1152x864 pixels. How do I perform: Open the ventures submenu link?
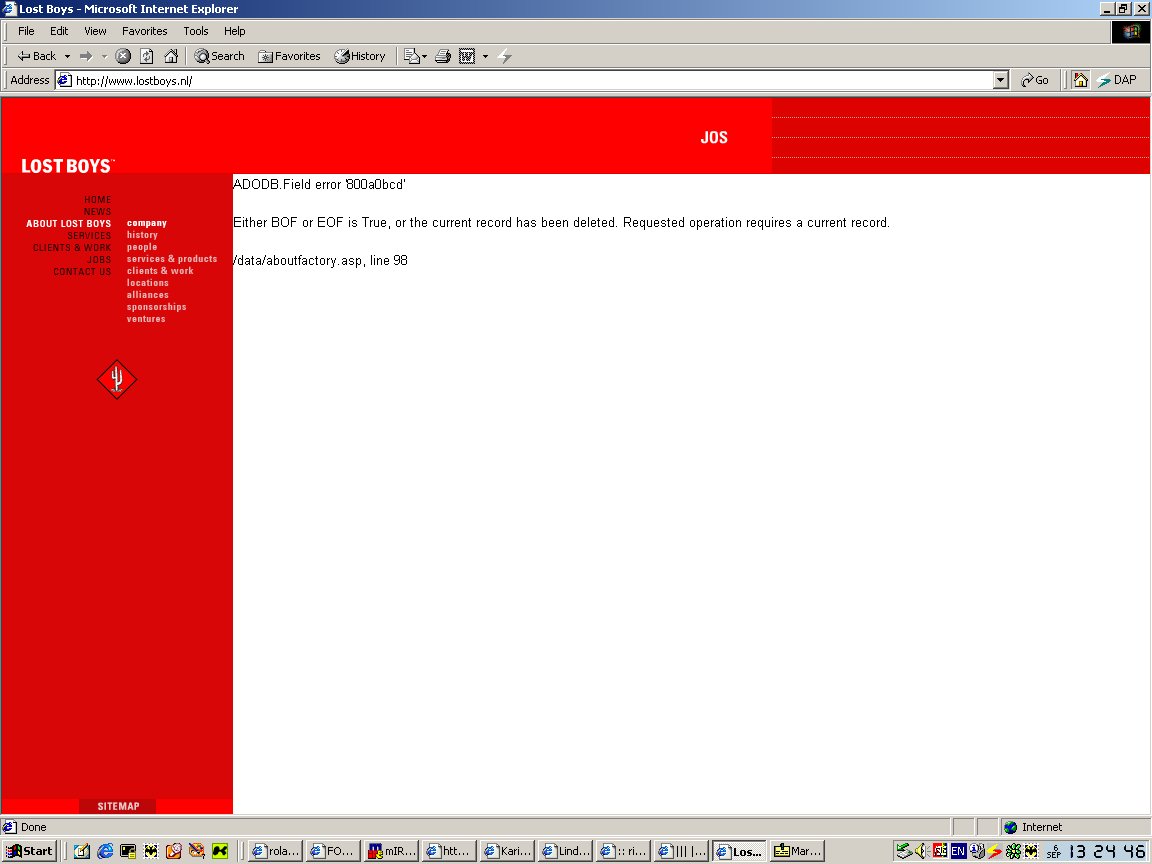coord(146,319)
